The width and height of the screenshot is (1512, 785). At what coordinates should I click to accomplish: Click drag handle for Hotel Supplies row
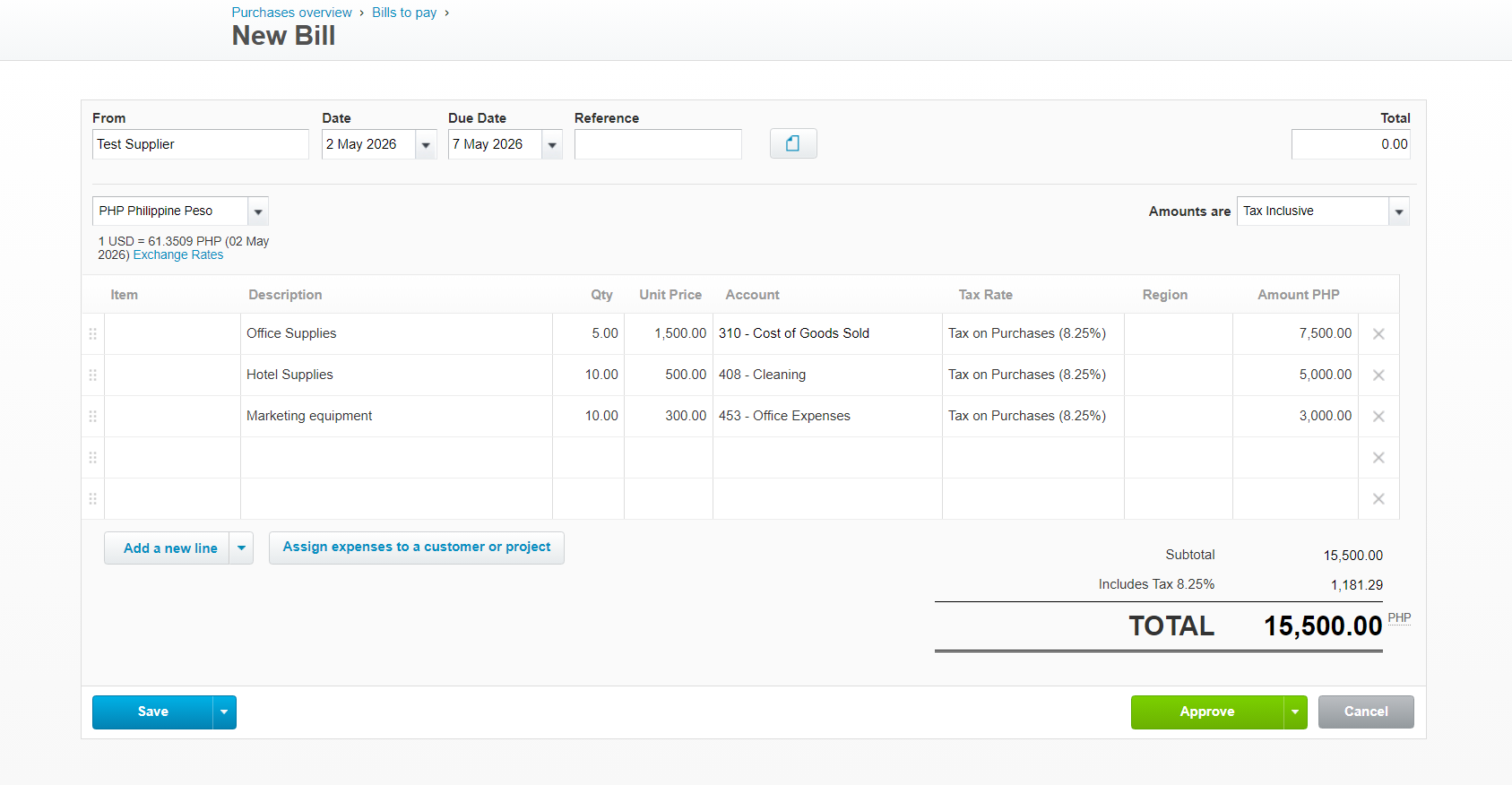coord(92,375)
